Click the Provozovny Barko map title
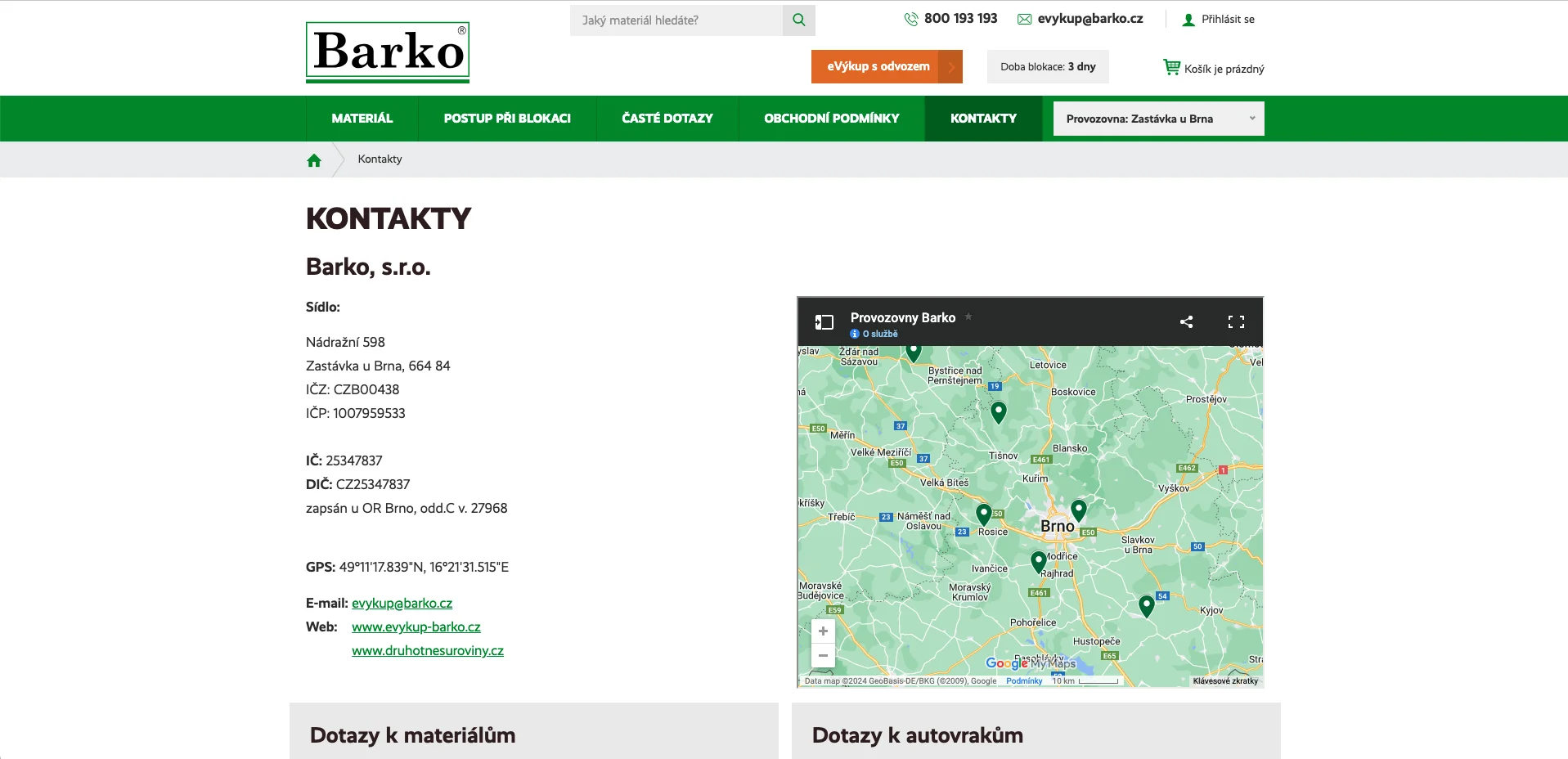 (903, 317)
